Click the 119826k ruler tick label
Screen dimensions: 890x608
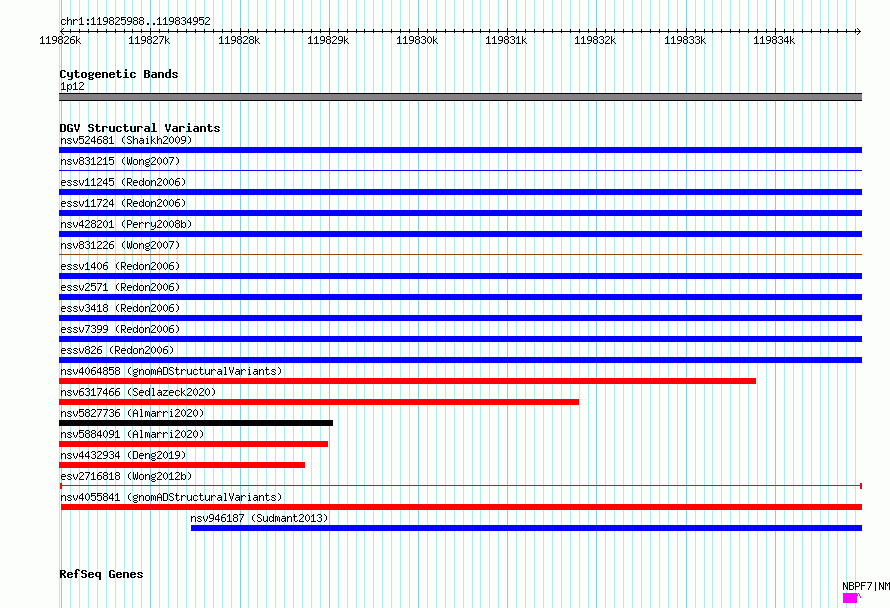pyautogui.click(x=60, y=40)
